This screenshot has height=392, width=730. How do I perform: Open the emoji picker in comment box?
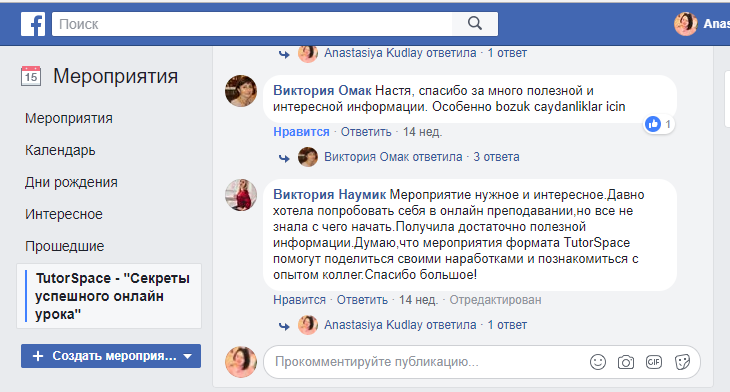(598, 362)
